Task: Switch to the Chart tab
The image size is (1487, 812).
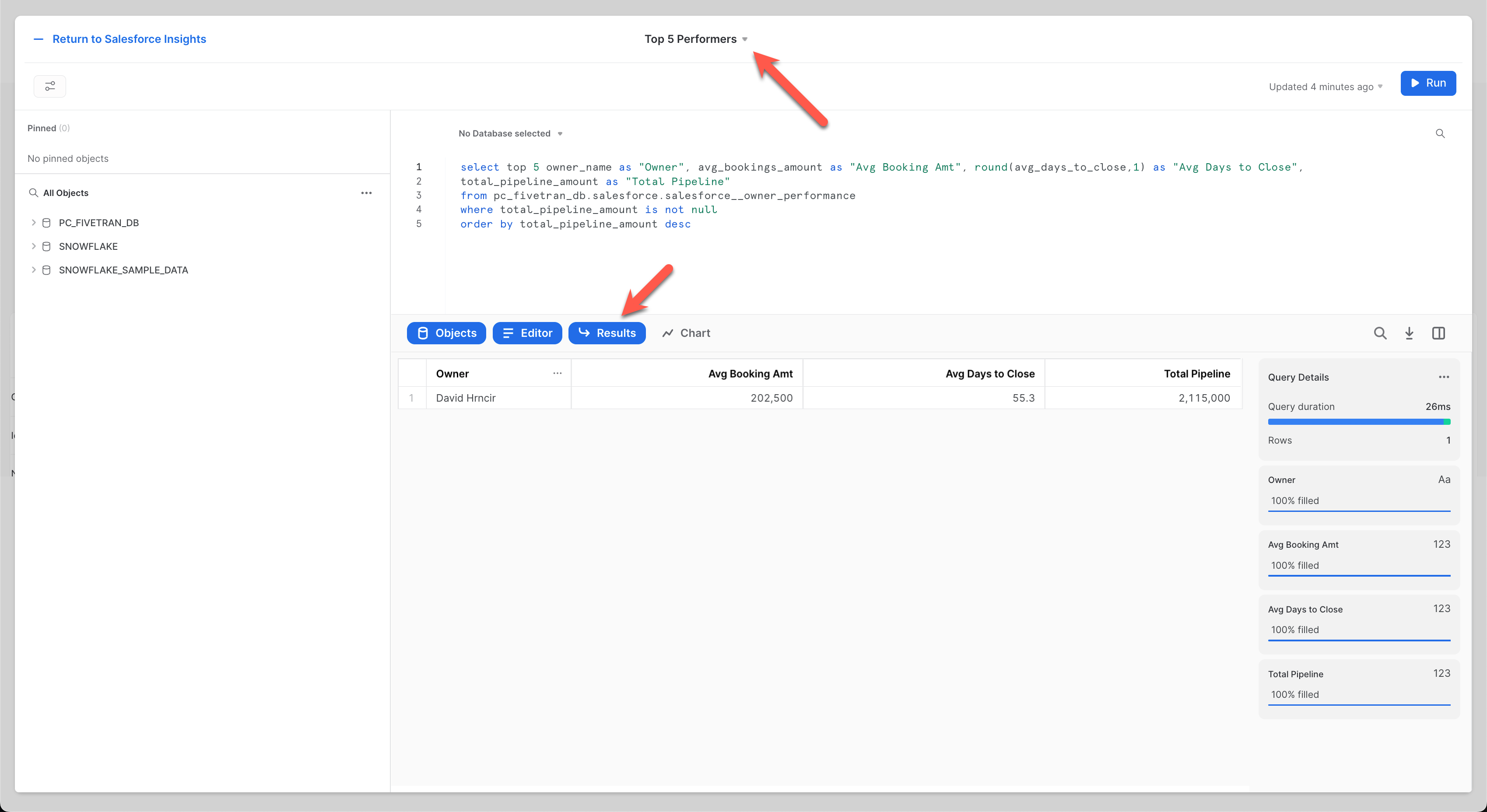Action: [686, 333]
